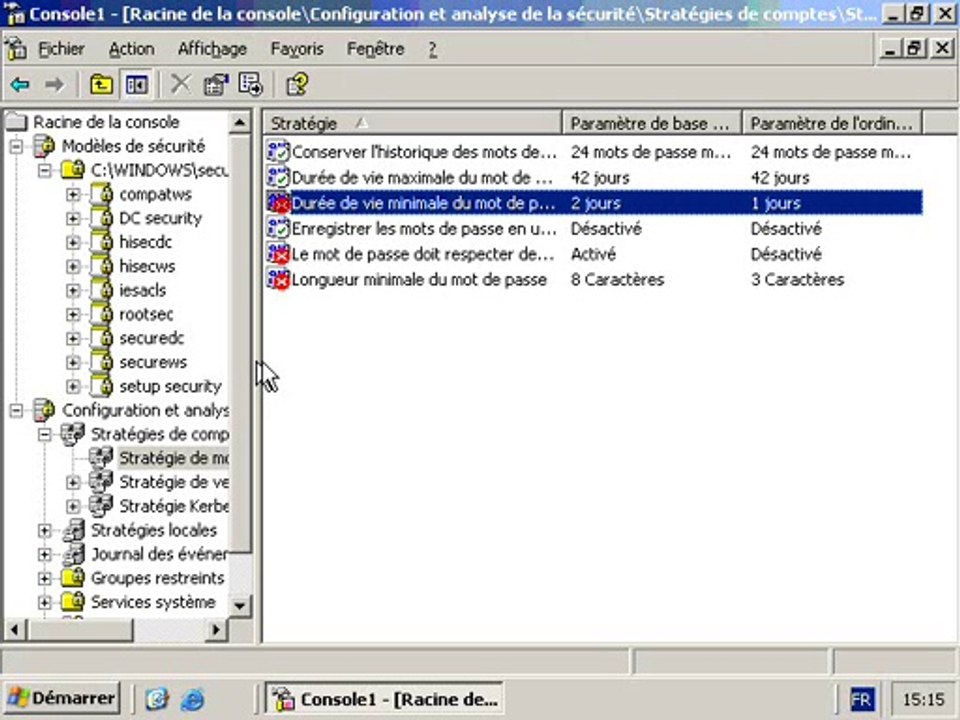Viewport: 960px width, 720px height.
Task: Click tree horizontal scrollbar right arrow
Action: point(216,629)
